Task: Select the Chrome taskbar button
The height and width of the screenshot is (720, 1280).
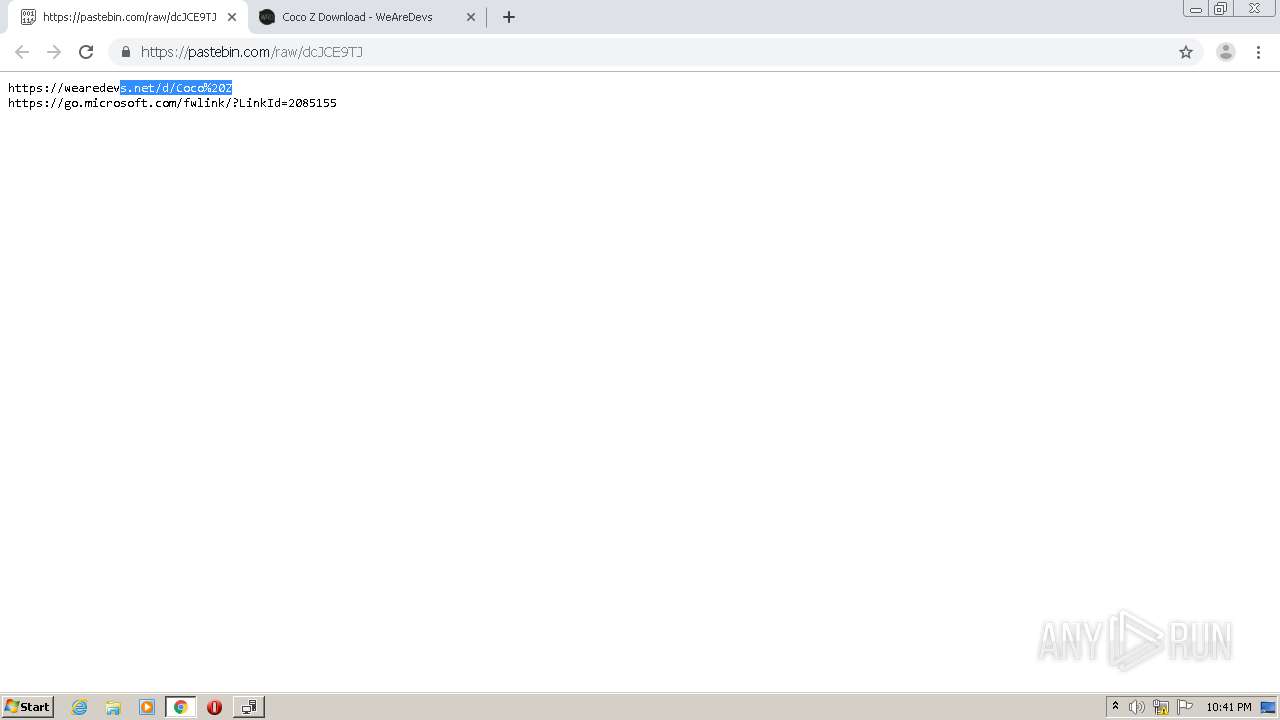Action: point(181,707)
